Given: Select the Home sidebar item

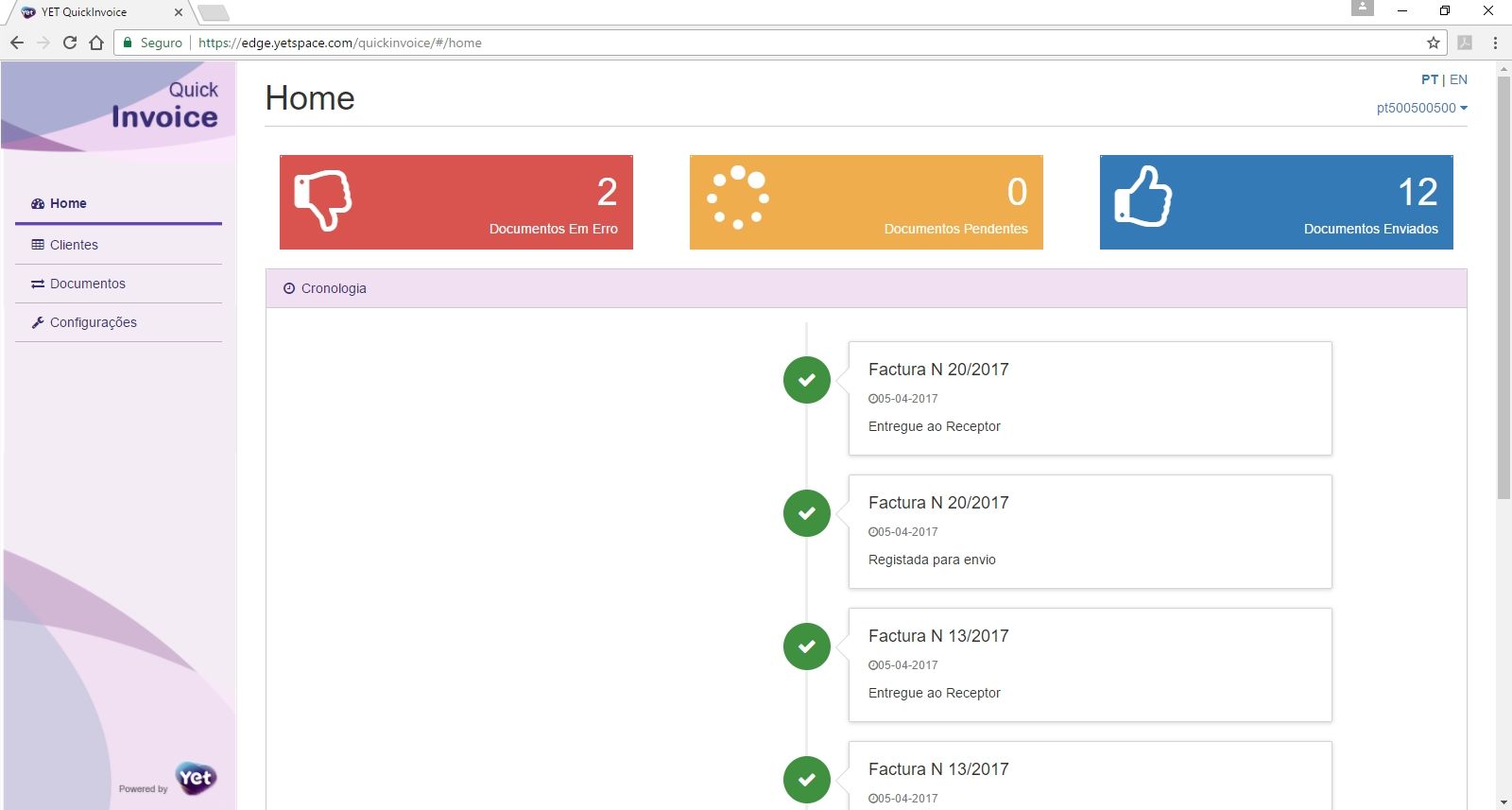Looking at the screenshot, I should point(68,203).
